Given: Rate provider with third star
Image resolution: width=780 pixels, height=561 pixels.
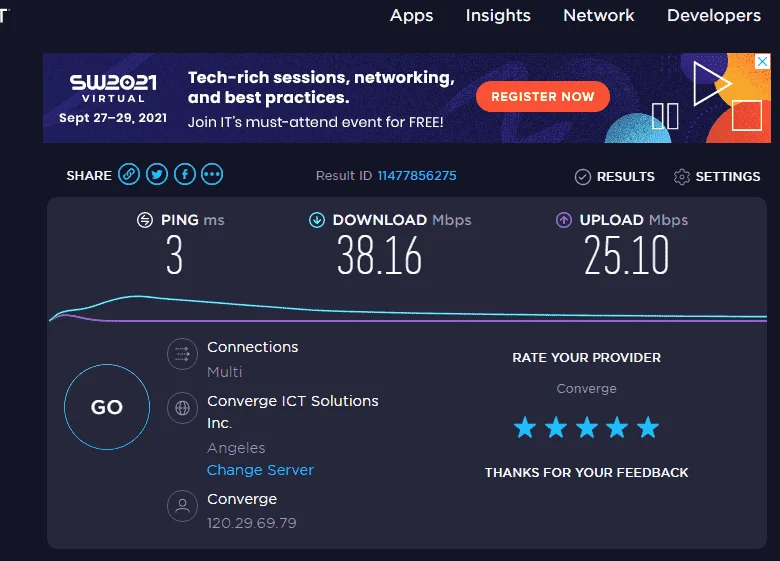Looking at the screenshot, I should pos(587,428).
